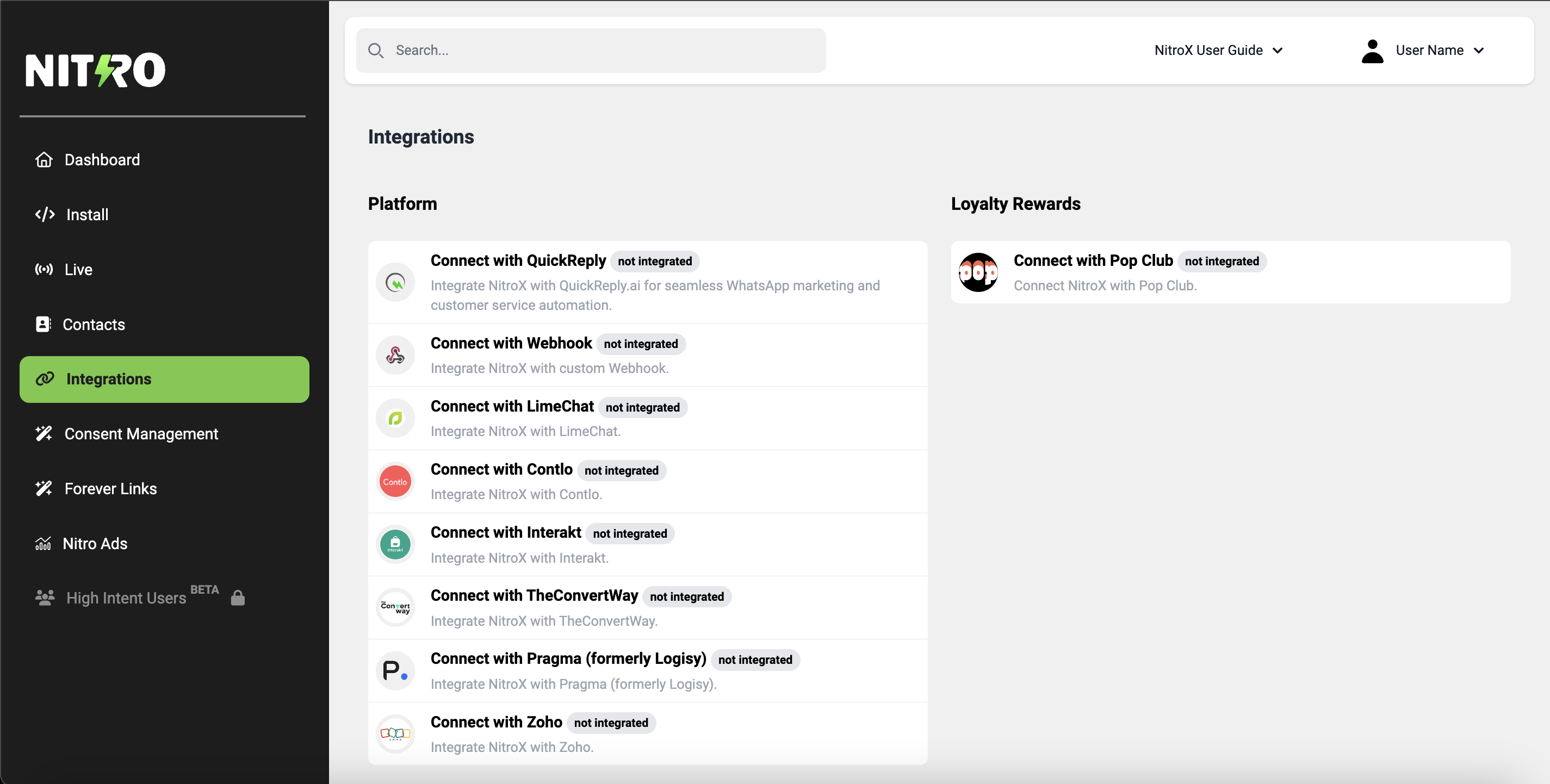Click the green Interakt logo
This screenshot has height=784, width=1550.
tap(395, 545)
